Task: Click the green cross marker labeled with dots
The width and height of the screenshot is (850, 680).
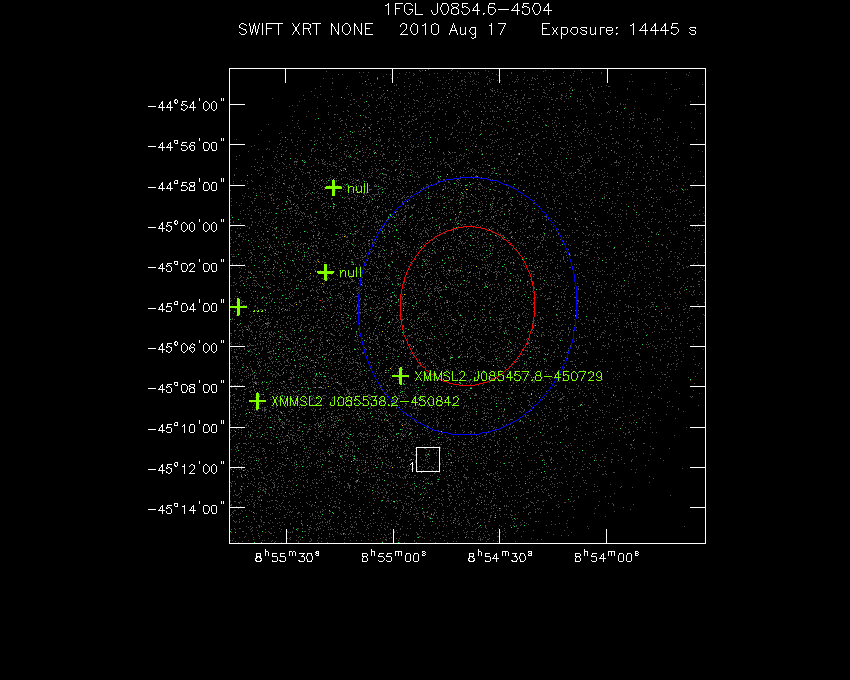Action: (x=239, y=307)
